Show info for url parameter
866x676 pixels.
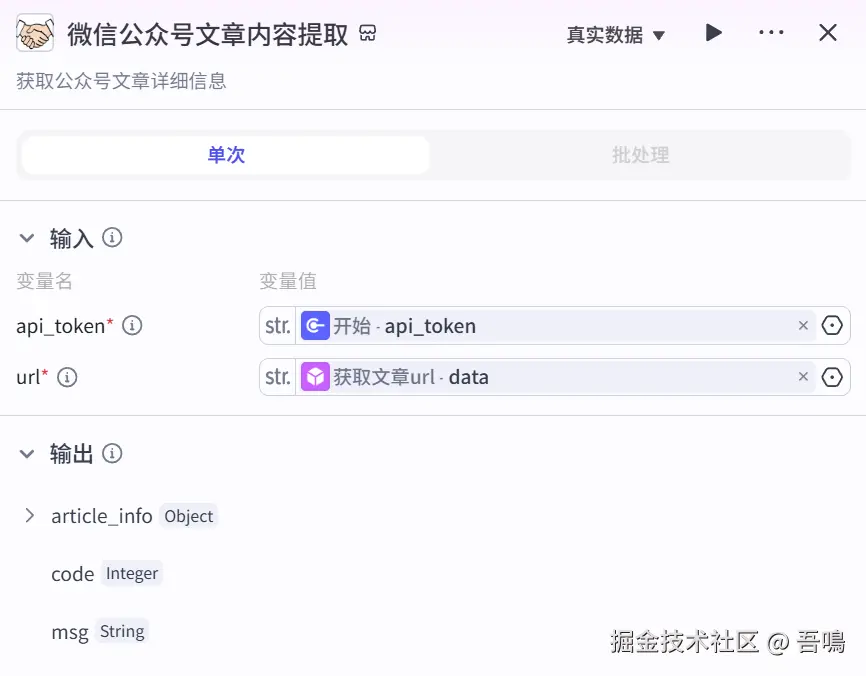(x=67, y=377)
